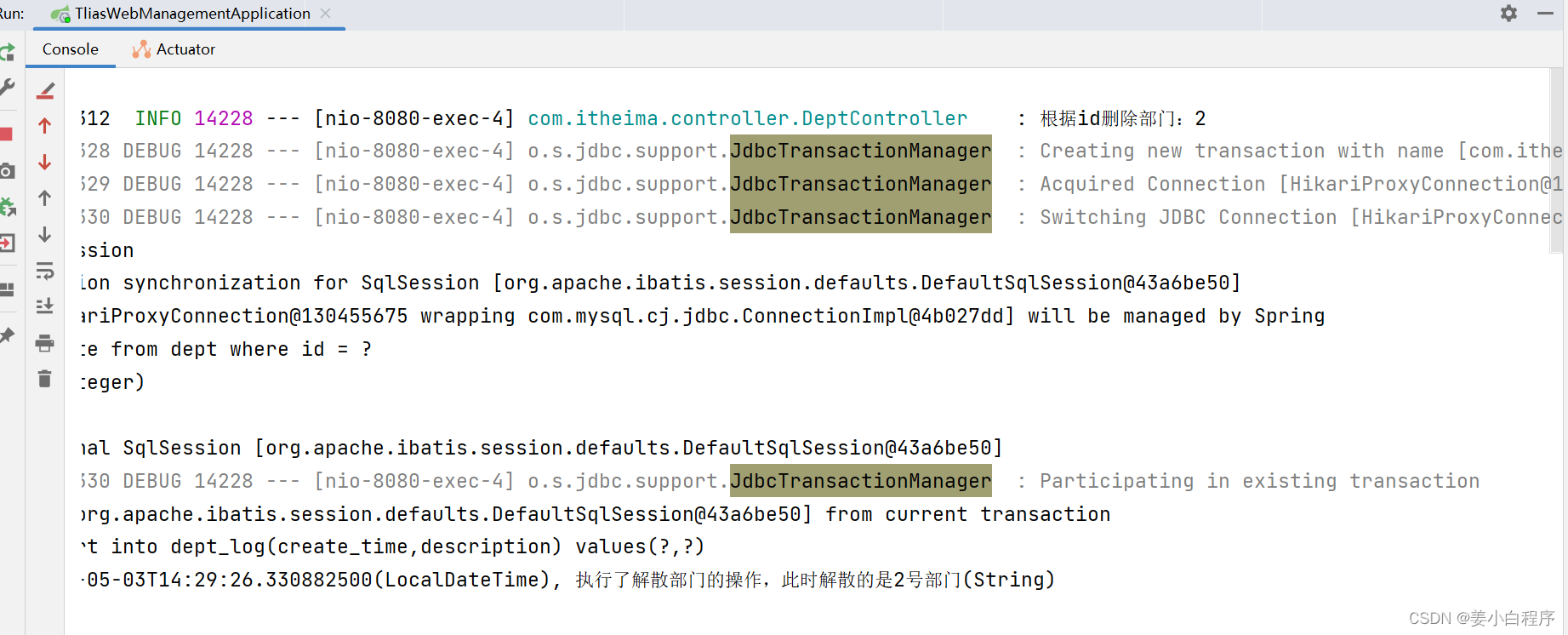Select the Console tab
The height and width of the screenshot is (635, 1568).
click(x=71, y=49)
